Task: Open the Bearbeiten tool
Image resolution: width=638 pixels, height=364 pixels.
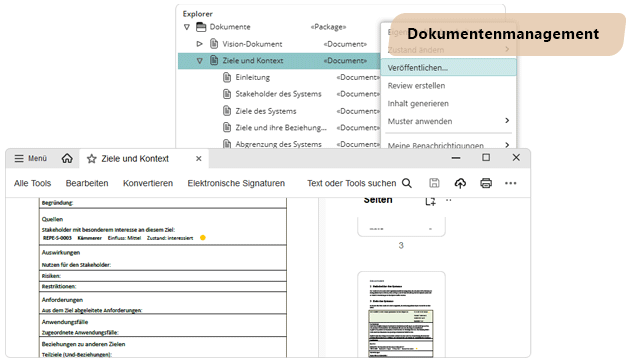Action: (x=87, y=183)
